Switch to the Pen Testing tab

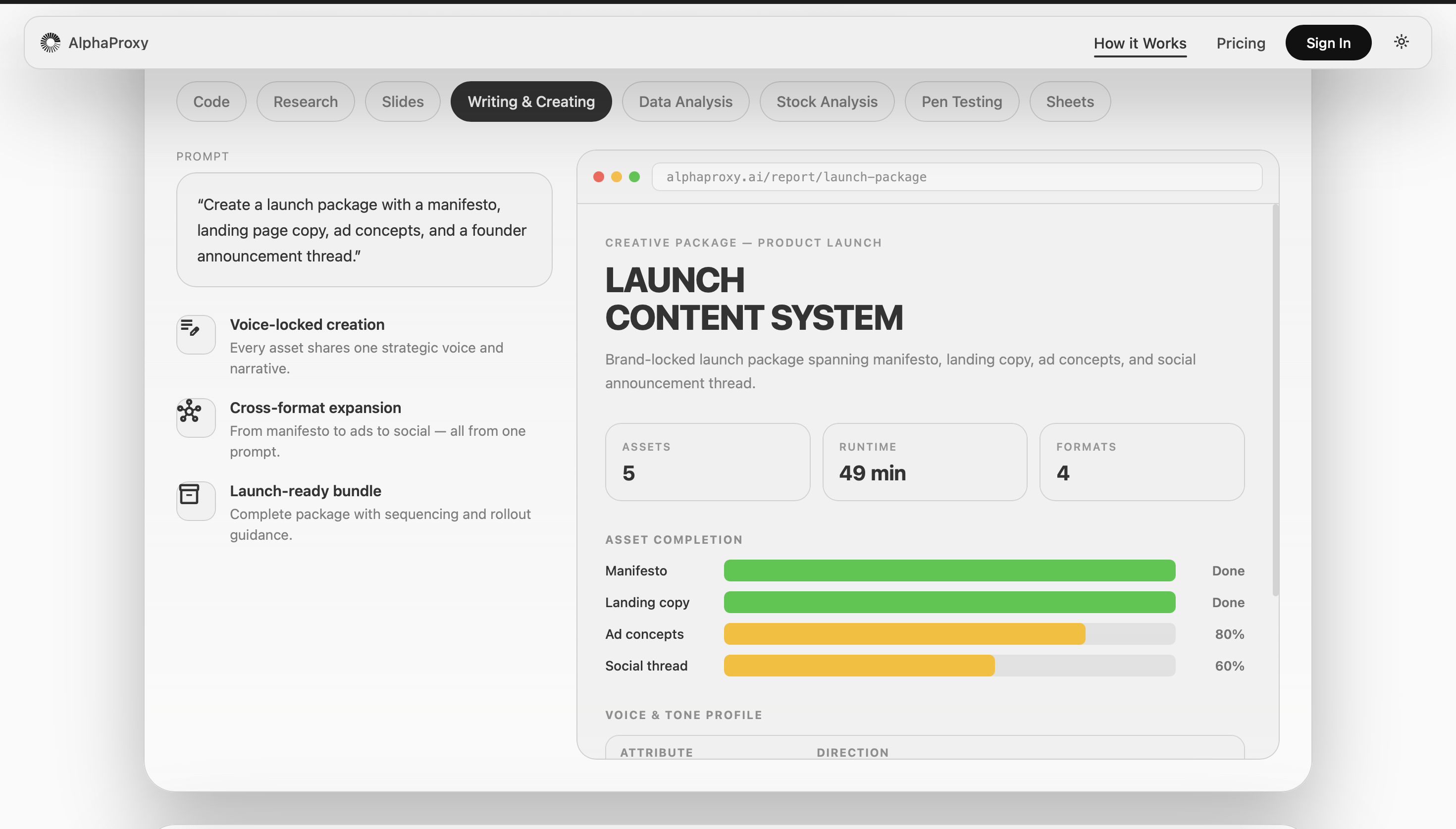[961, 102]
